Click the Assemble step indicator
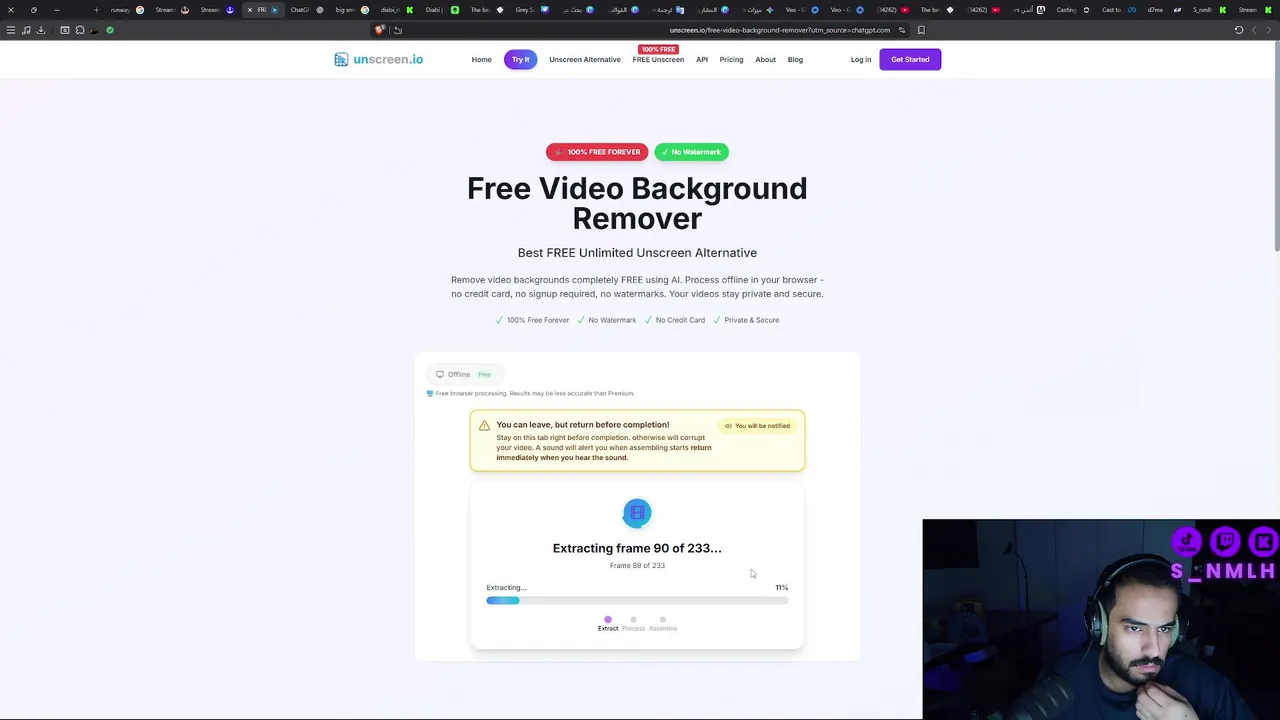1280x720 pixels. [663, 623]
